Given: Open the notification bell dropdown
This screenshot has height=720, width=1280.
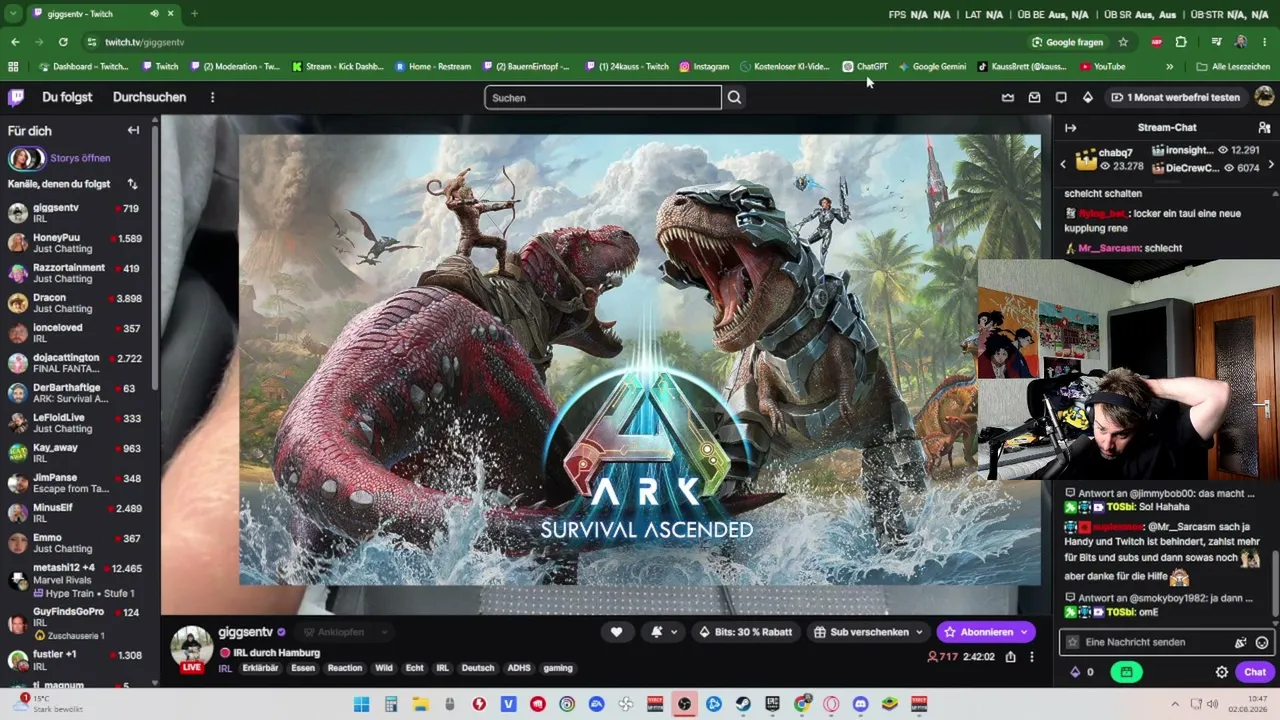Looking at the screenshot, I should click(x=662, y=632).
